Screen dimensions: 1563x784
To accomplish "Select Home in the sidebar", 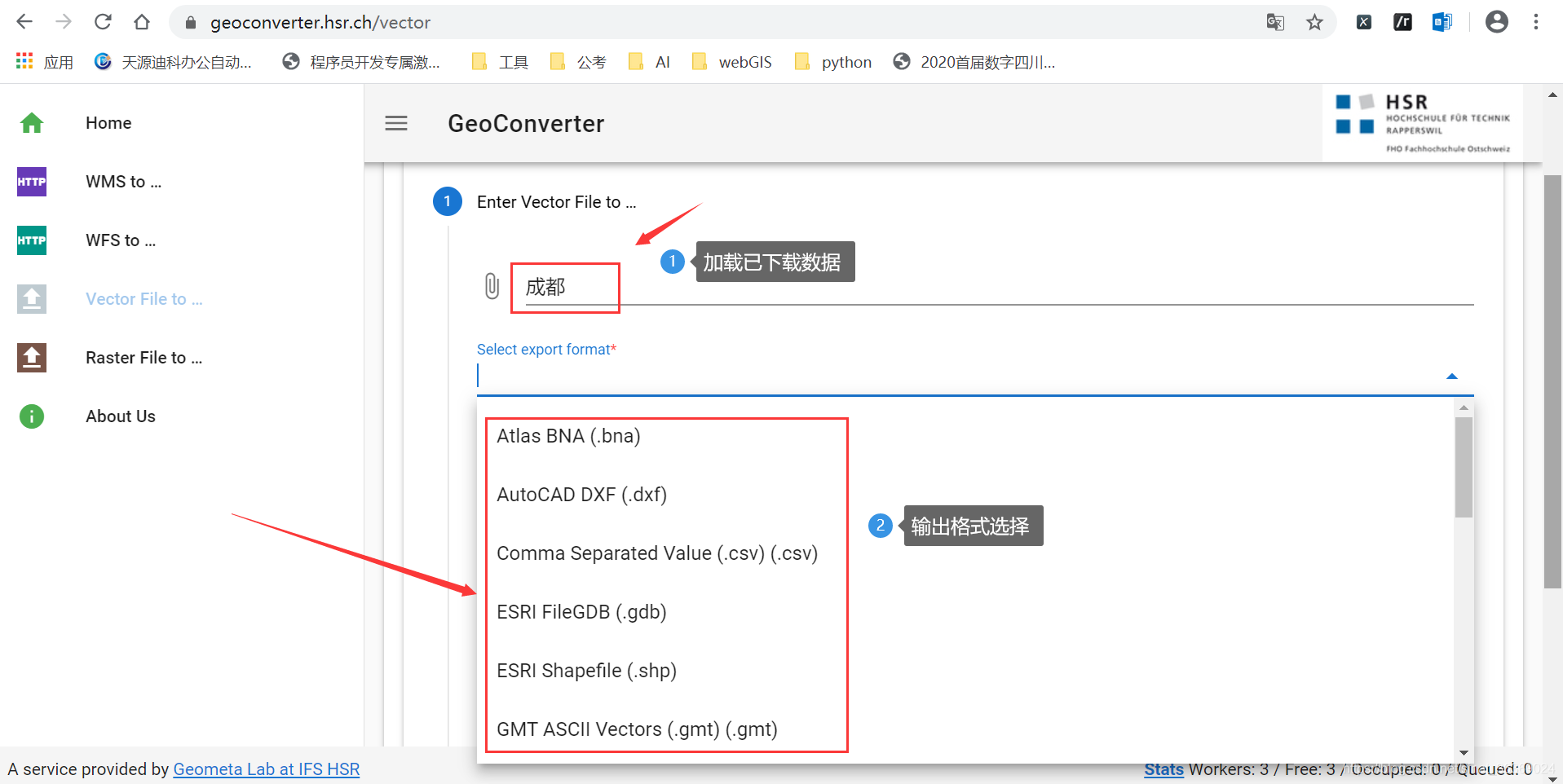I will [108, 123].
